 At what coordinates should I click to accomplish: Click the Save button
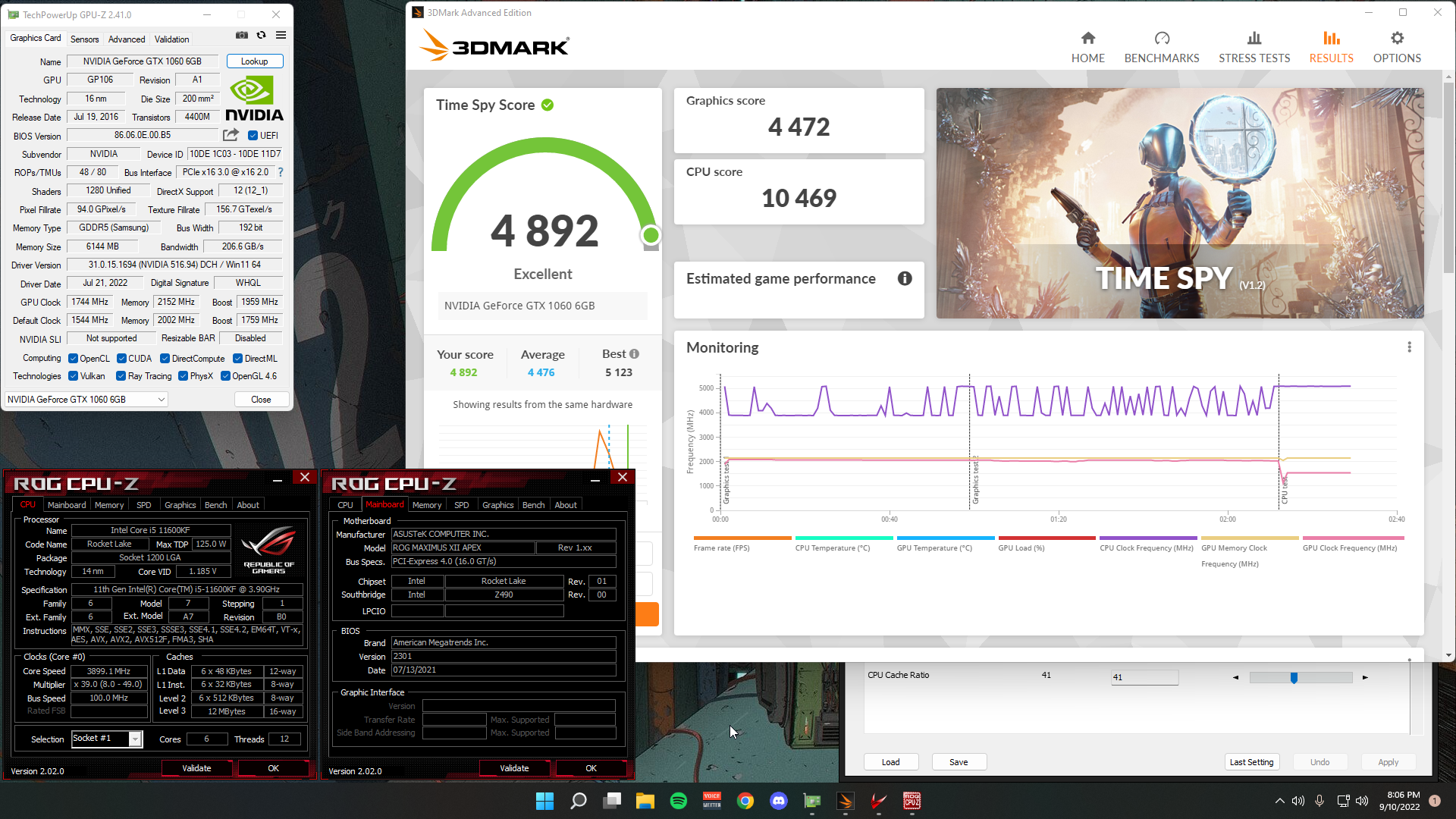[x=959, y=762]
